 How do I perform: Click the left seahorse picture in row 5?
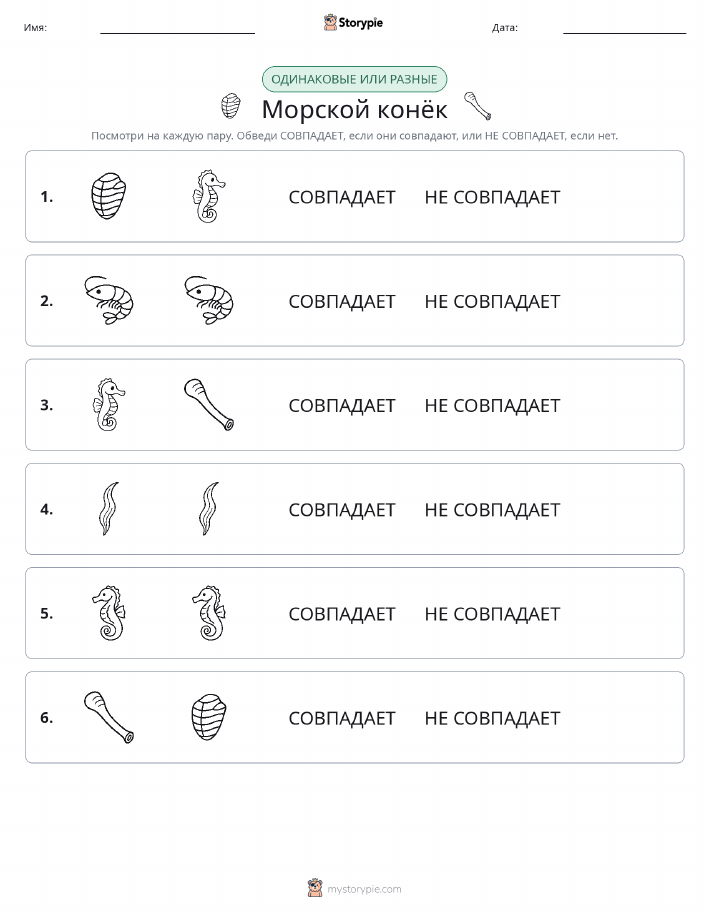click(x=109, y=612)
